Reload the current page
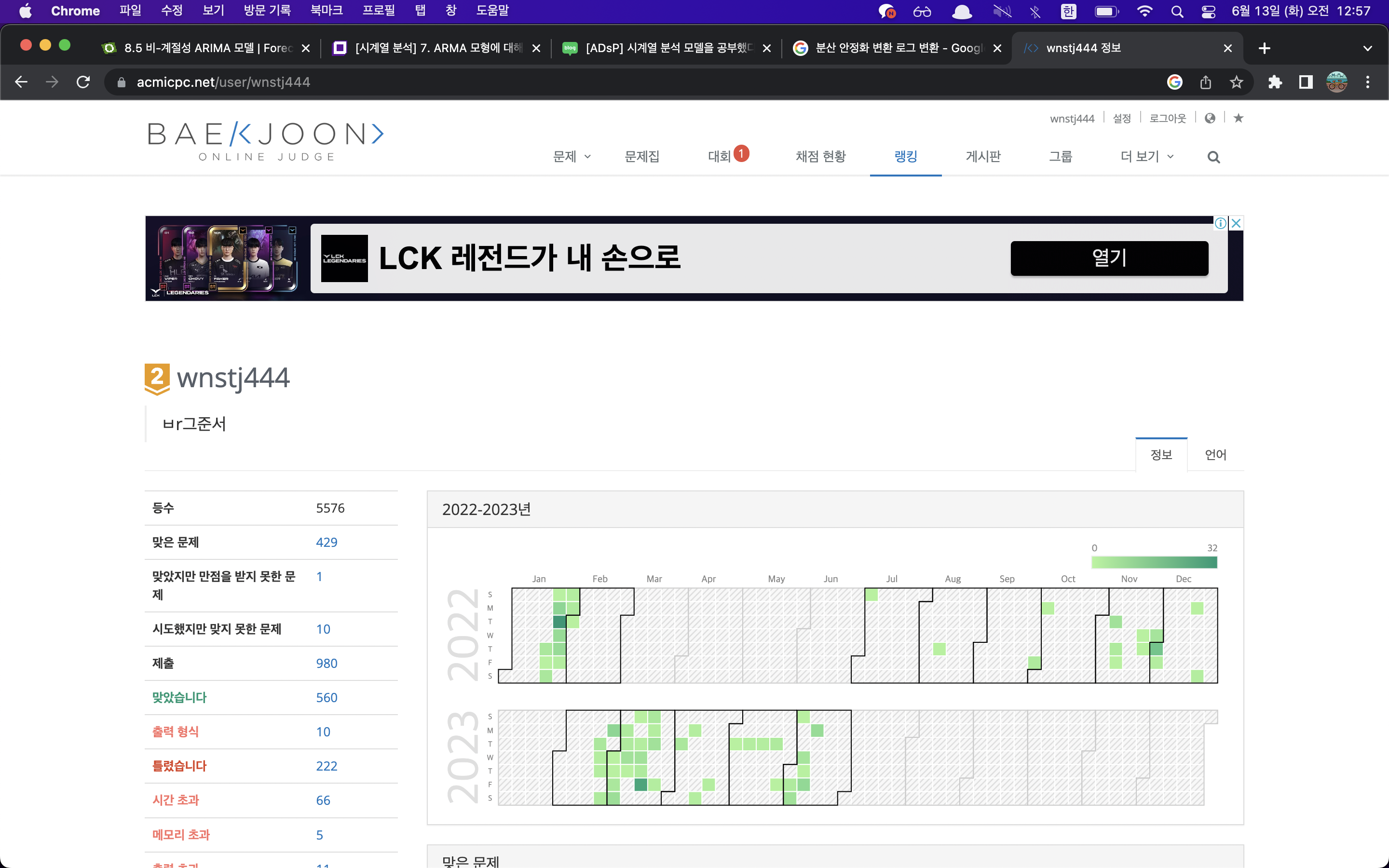This screenshot has width=1389, height=868. tap(83, 82)
